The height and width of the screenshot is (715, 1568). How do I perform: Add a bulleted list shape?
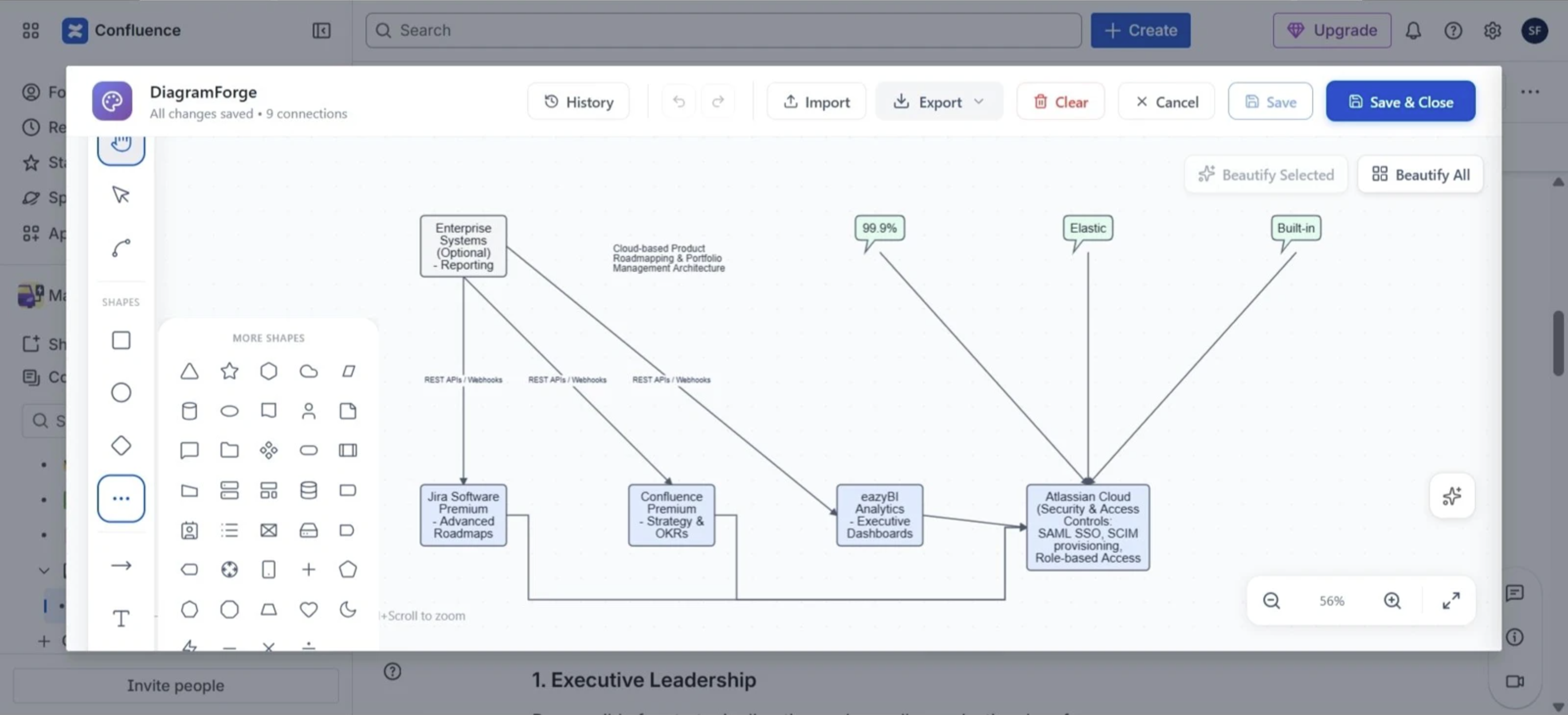click(x=229, y=530)
